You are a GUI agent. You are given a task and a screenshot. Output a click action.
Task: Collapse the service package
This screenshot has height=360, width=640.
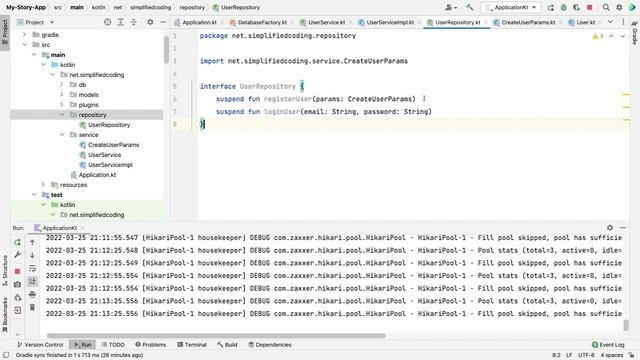62,135
